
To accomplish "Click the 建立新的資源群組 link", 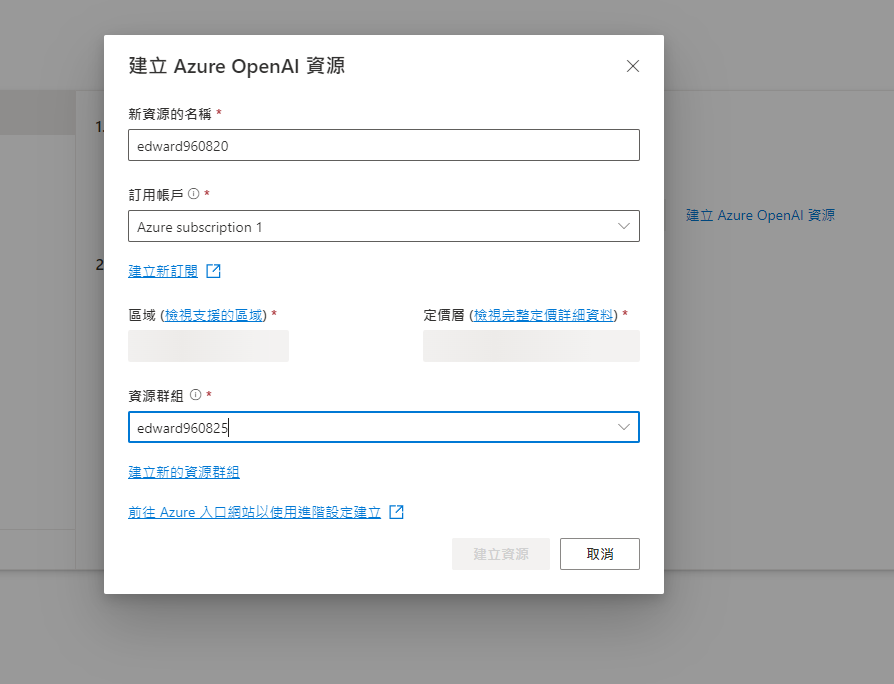I will point(184,471).
